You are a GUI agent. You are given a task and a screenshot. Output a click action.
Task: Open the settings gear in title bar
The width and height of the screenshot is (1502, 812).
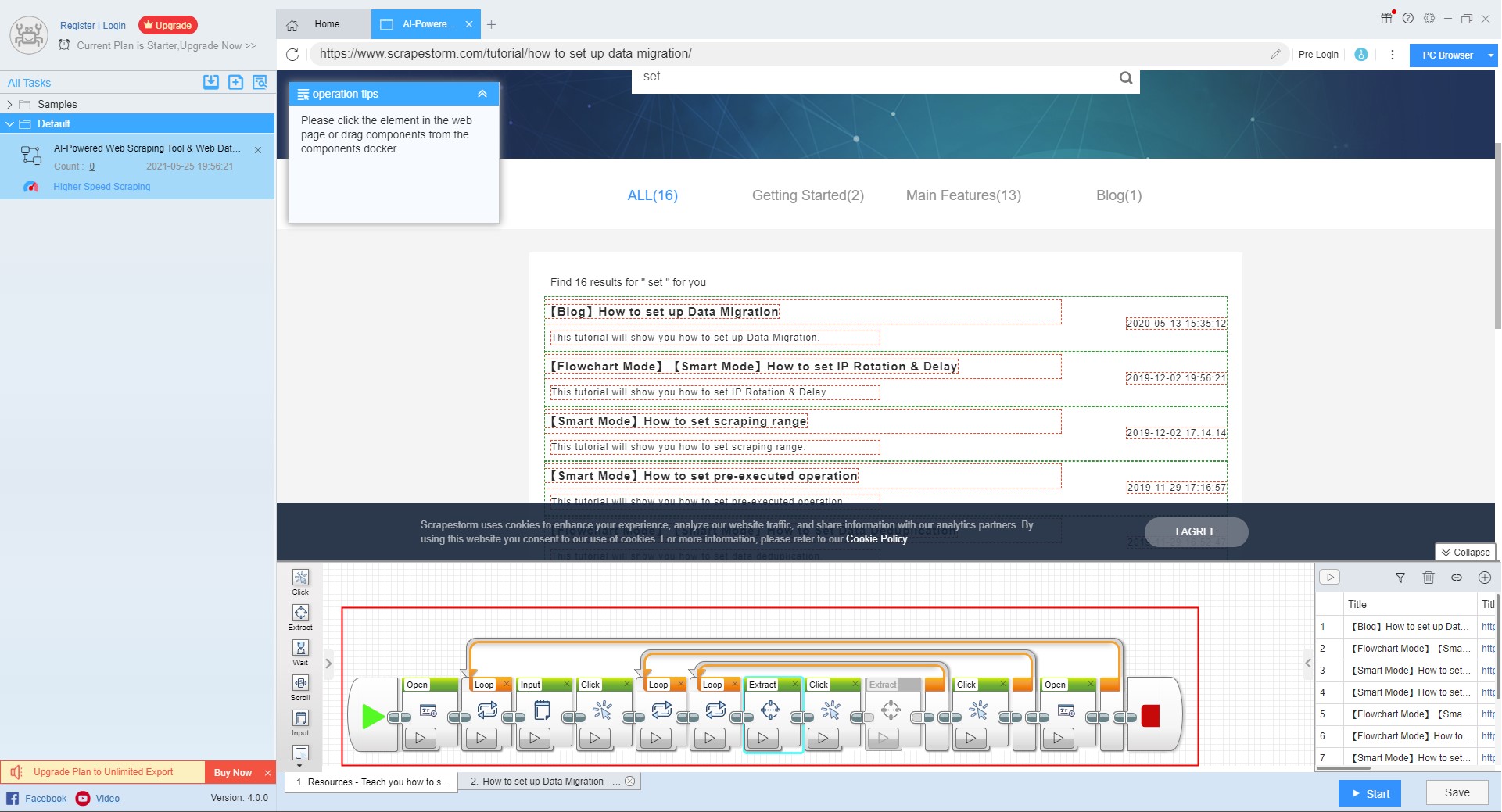pyautogui.click(x=1429, y=18)
